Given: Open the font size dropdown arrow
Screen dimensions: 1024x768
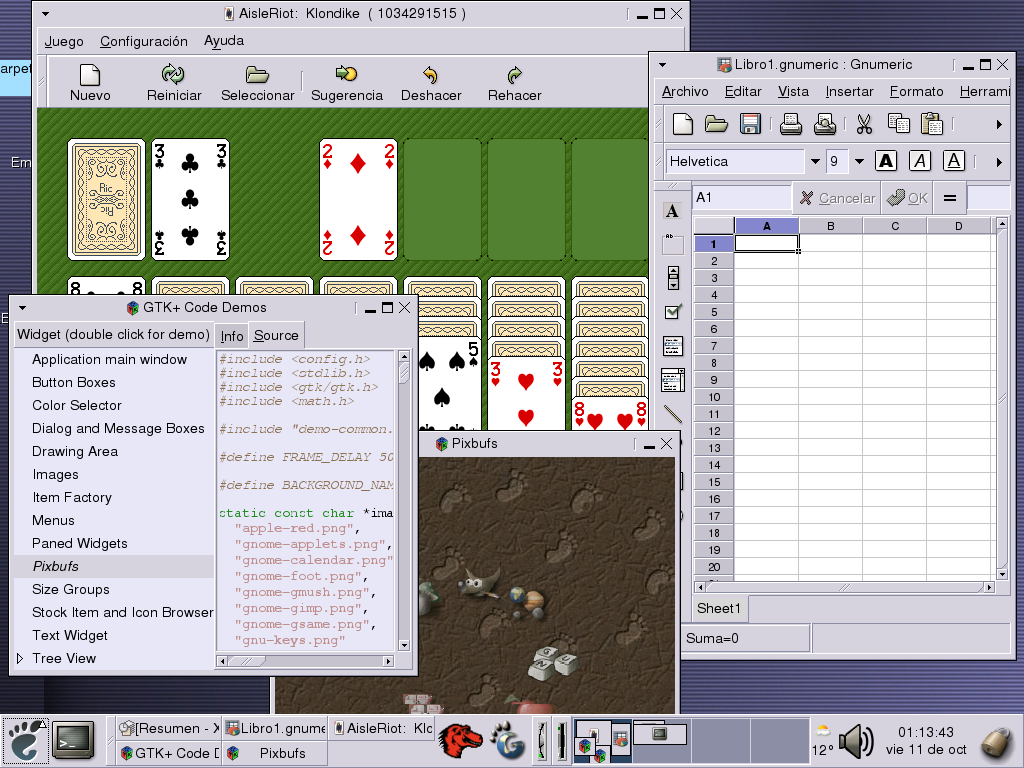Looking at the screenshot, I should point(859,161).
